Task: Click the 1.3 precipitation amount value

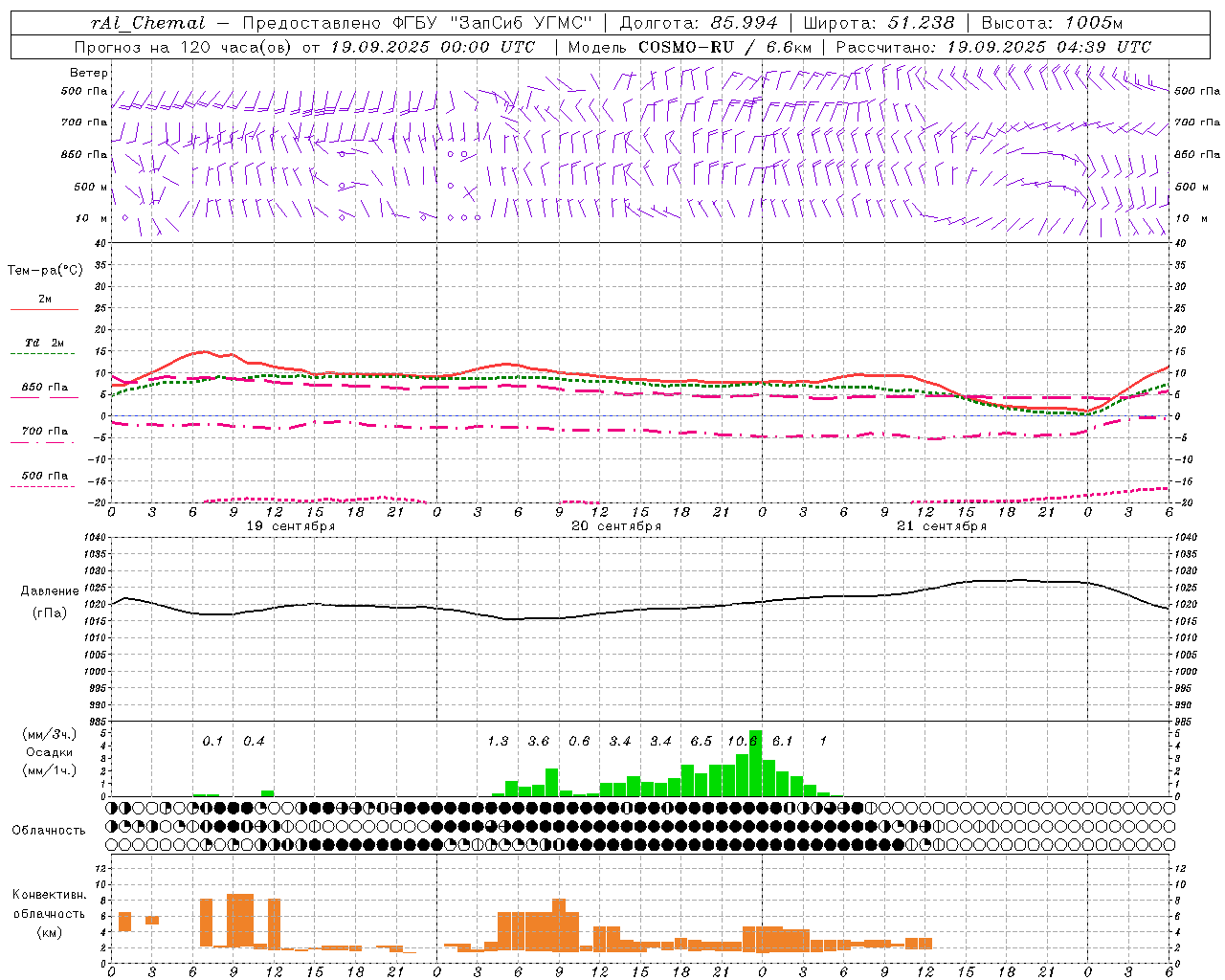Action: 498,742
